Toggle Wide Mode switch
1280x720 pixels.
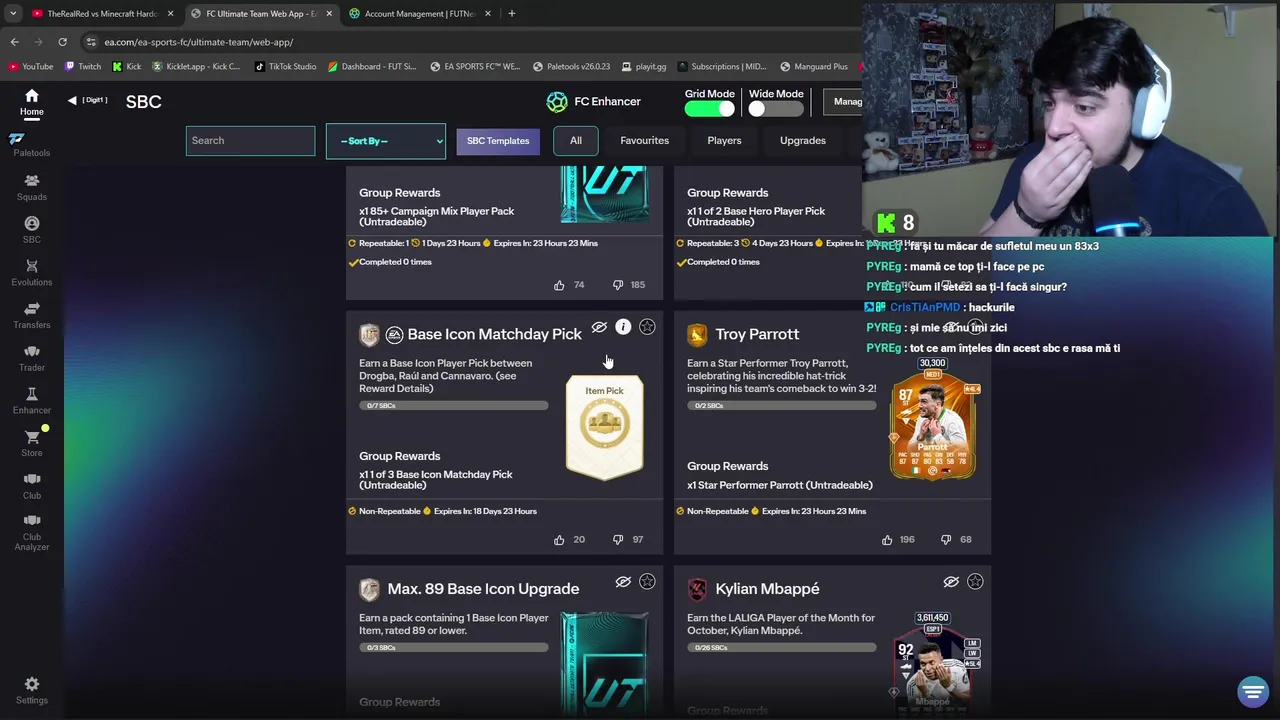776,109
